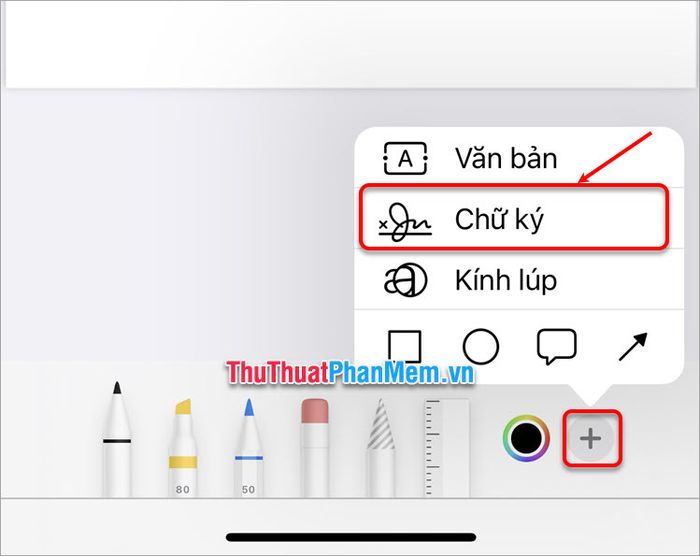The width and height of the screenshot is (700, 556).
Task: Select the blue pencil tool
Action: click(249, 447)
